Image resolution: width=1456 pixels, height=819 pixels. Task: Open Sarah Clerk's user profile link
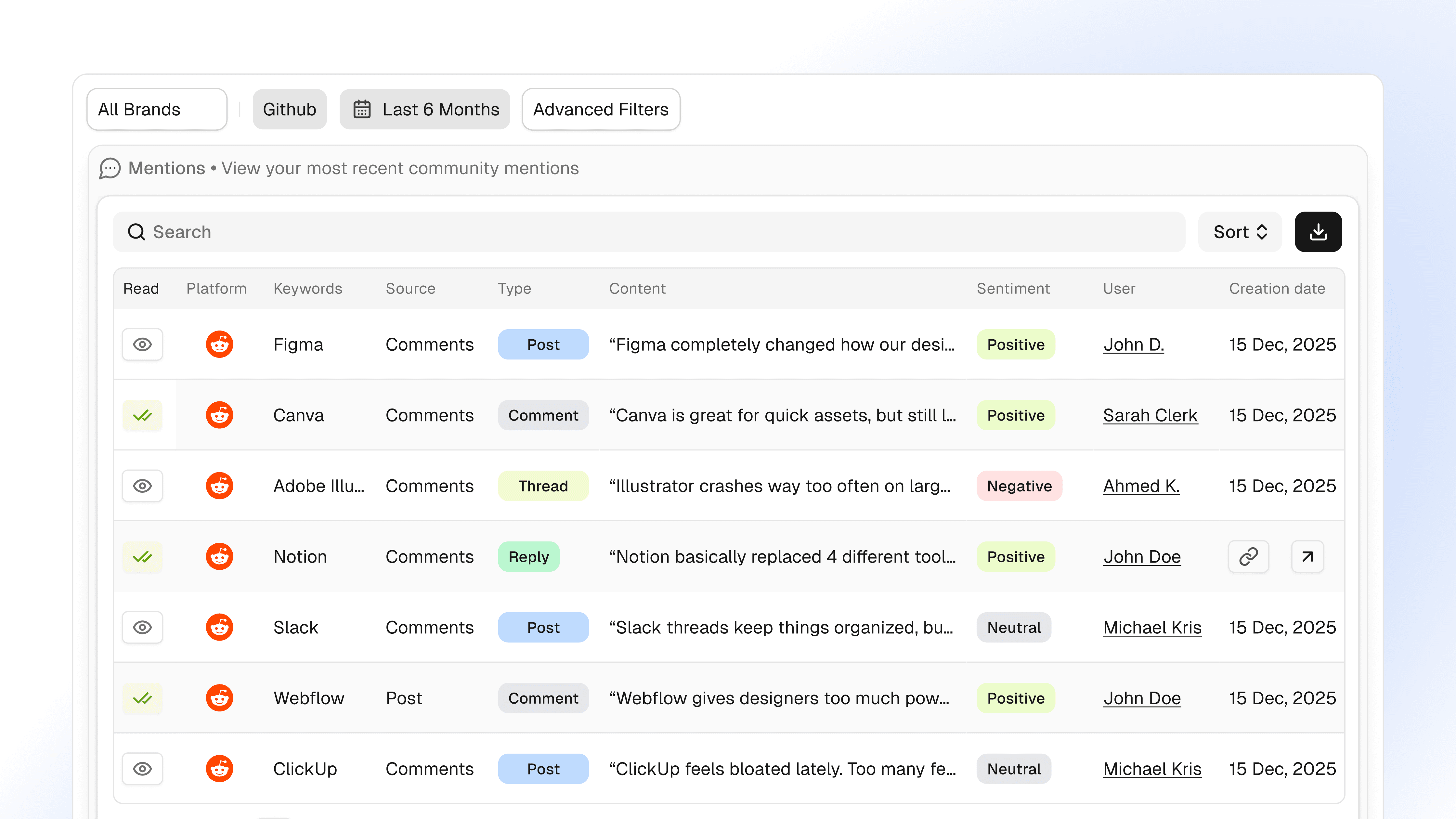click(x=1150, y=415)
